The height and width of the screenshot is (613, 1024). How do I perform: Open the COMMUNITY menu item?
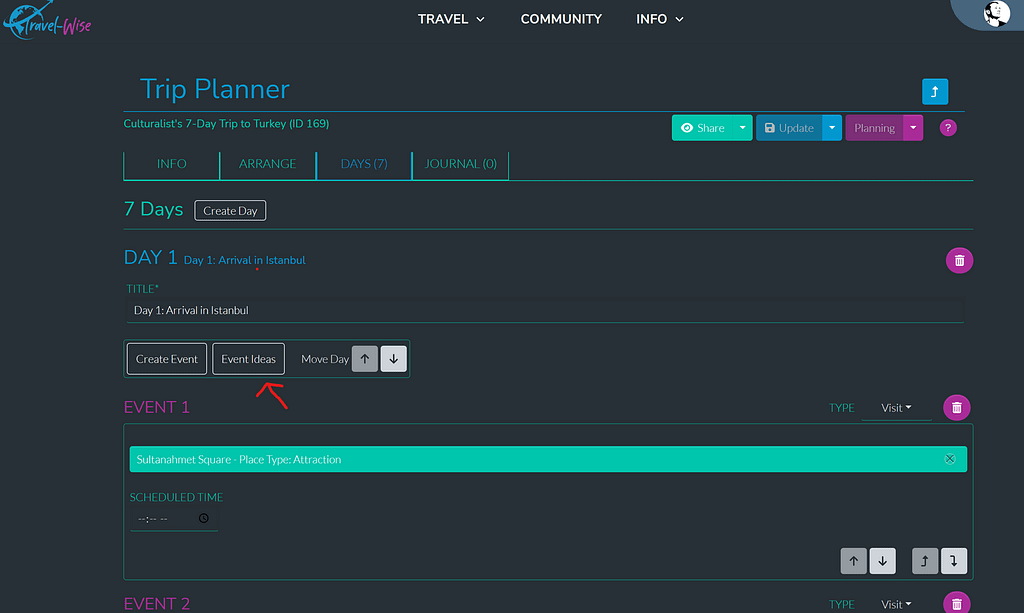561,19
